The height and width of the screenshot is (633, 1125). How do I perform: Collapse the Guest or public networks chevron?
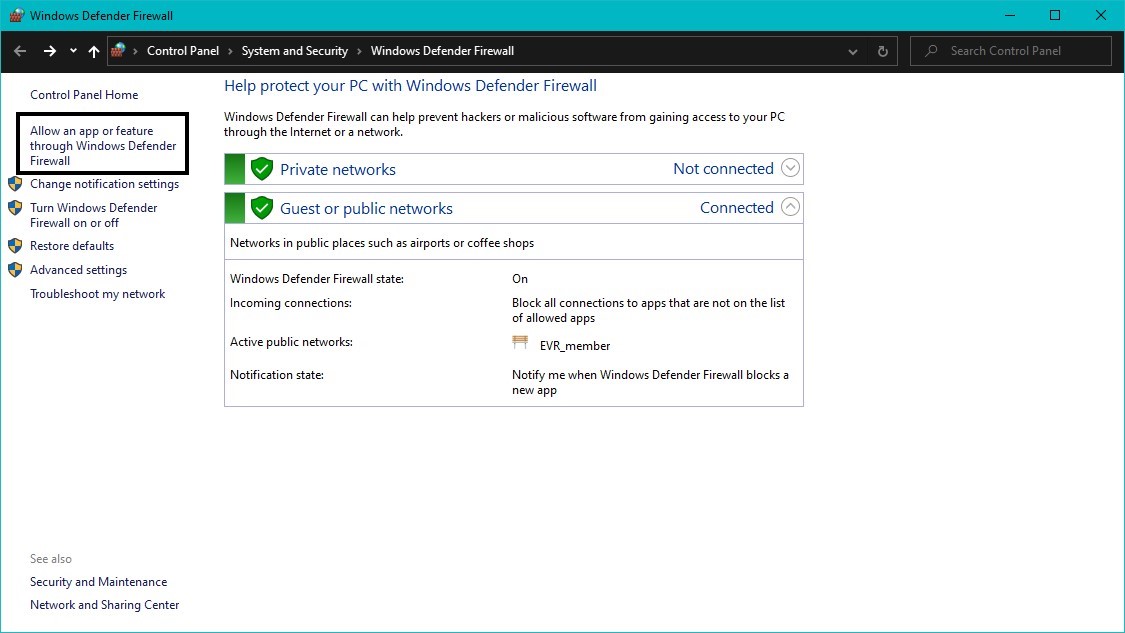point(790,207)
